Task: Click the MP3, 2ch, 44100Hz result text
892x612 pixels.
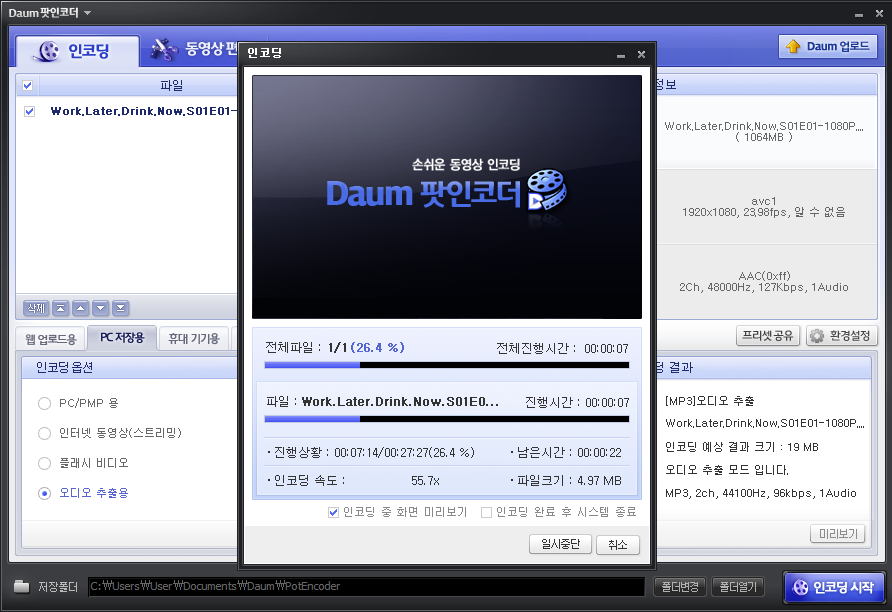Action: [761, 493]
